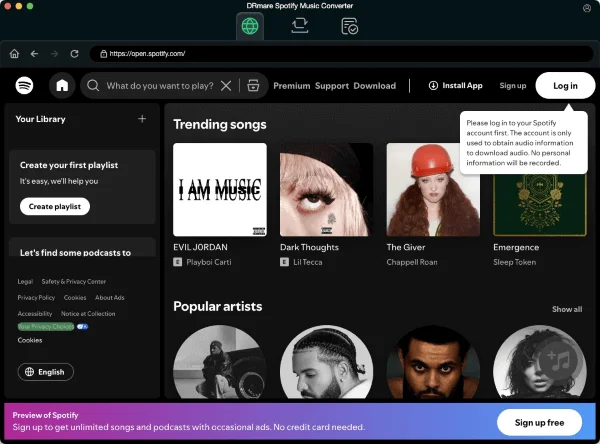Click the Log in button
Image resolution: width=600 pixels, height=444 pixels.
(x=565, y=86)
